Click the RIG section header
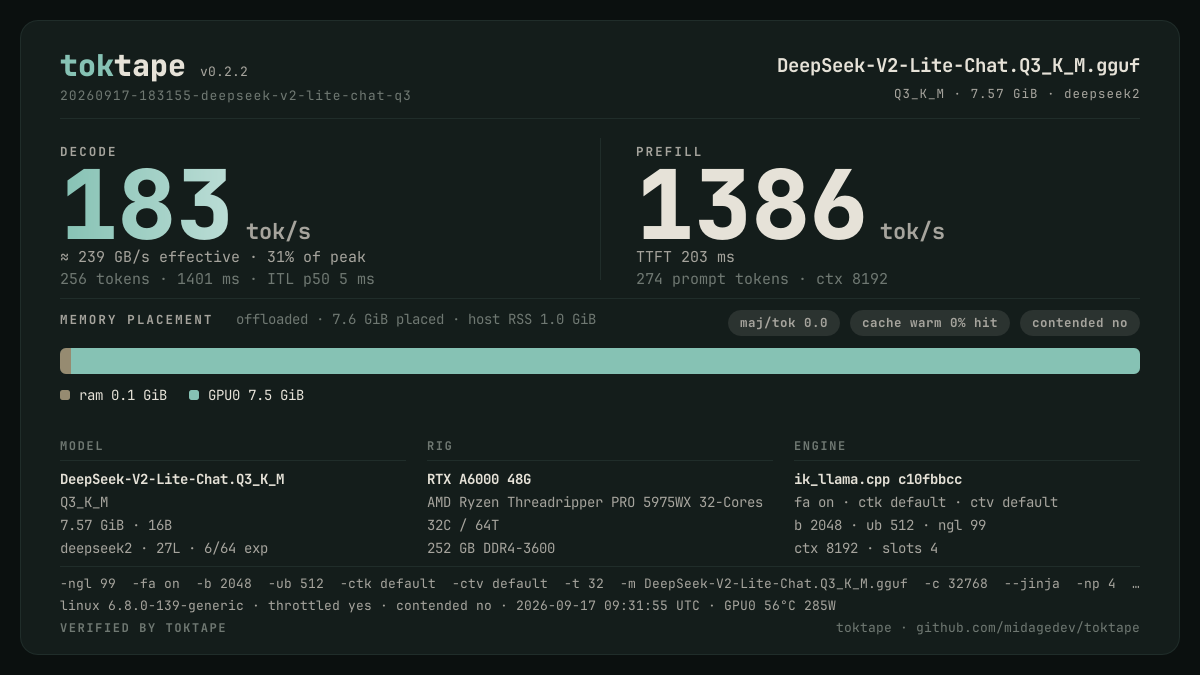 tap(440, 446)
